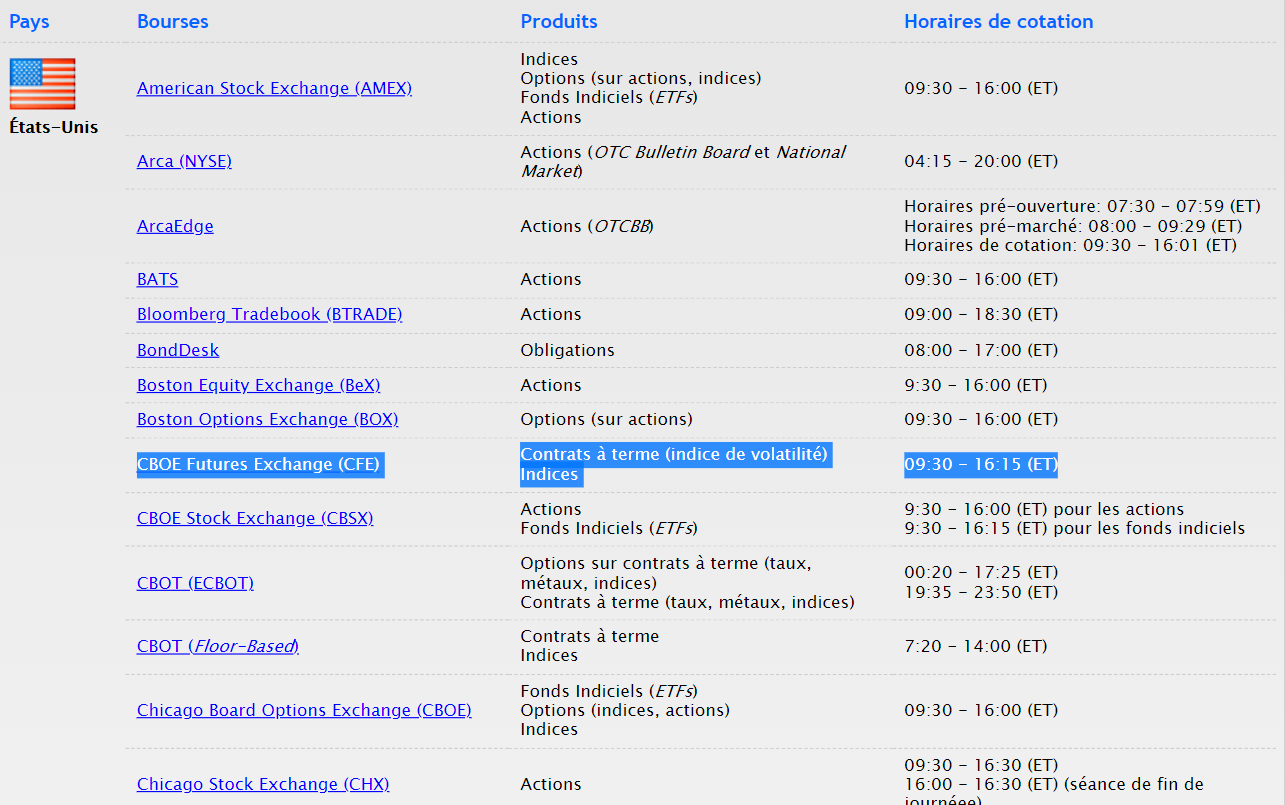This screenshot has height=805, width=1285.
Task: Click CBSX hours pour les fonds indiciels
Action: pyautogui.click(x=1075, y=528)
